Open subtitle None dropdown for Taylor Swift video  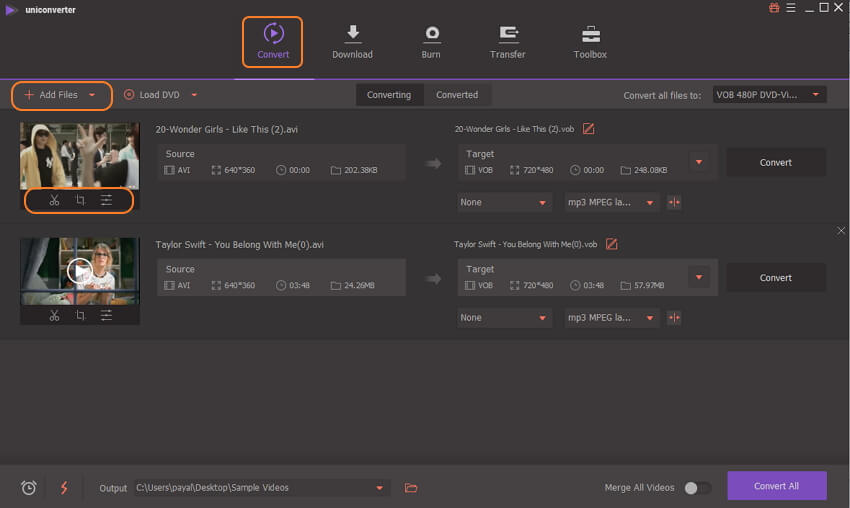click(504, 318)
